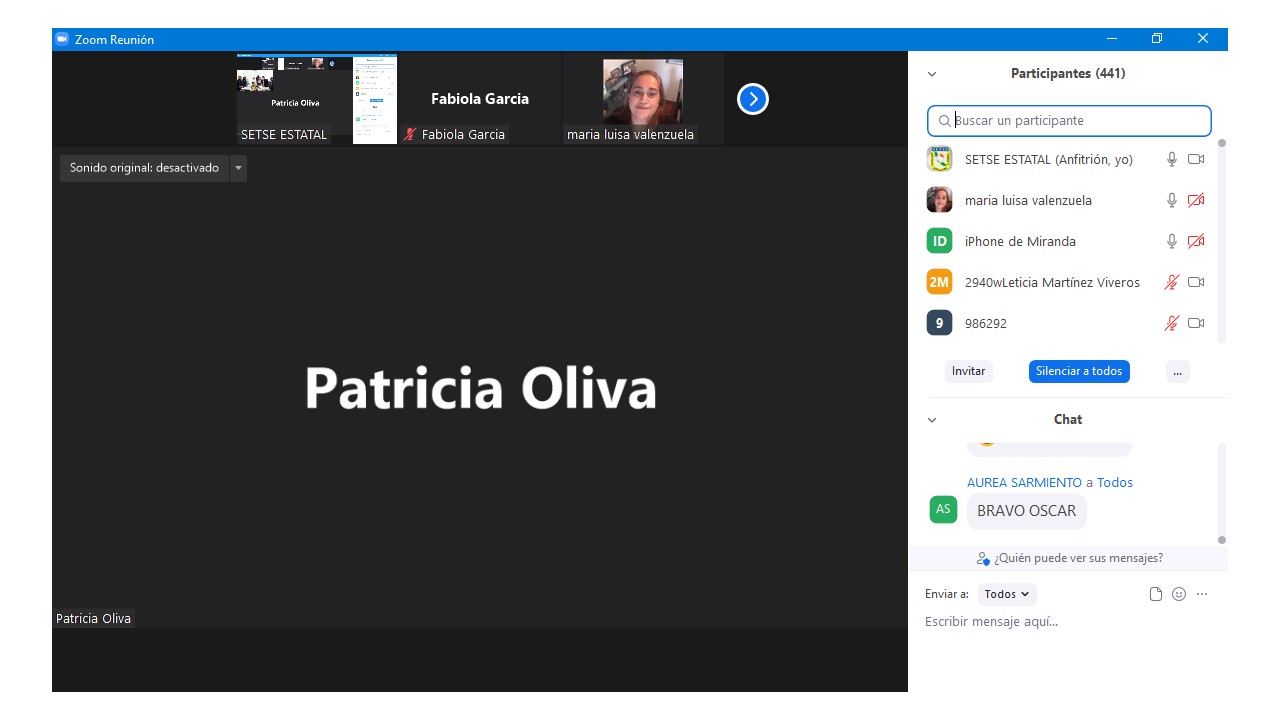Toggle camera icon for 2940wLeticia Martínez Viveros
The width and height of the screenshot is (1280, 720).
tap(1196, 282)
